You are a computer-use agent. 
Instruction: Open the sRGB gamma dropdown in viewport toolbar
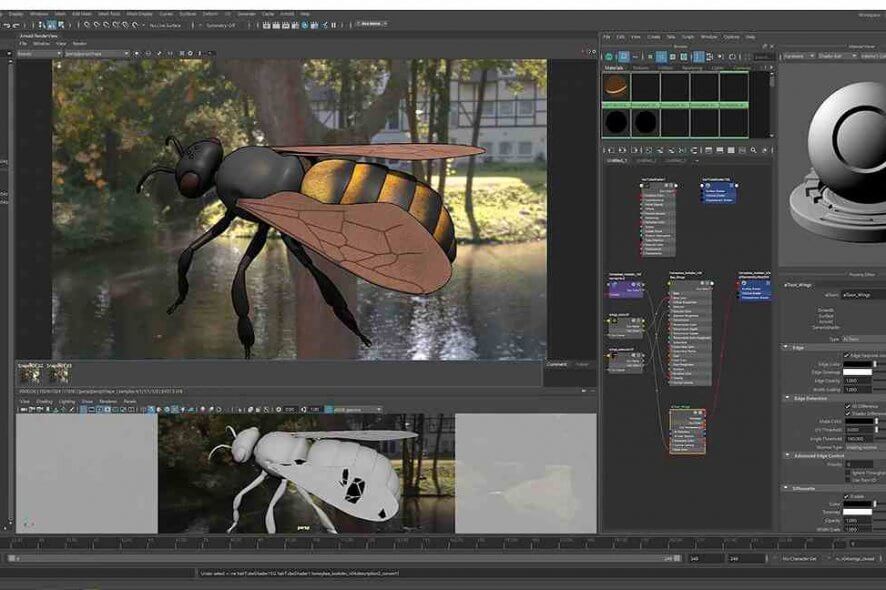(x=357, y=409)
